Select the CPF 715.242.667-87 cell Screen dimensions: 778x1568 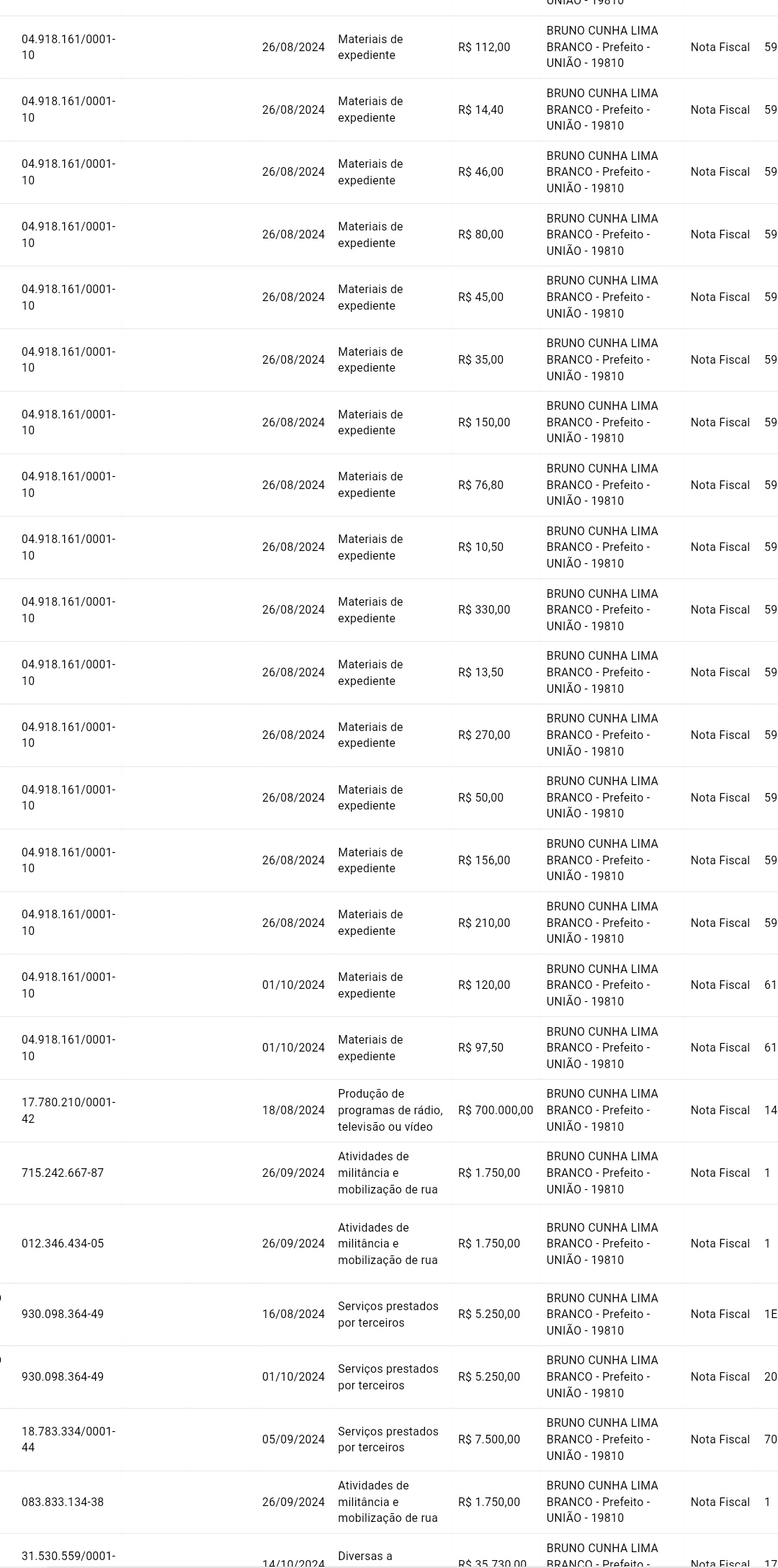[63, 1173]
